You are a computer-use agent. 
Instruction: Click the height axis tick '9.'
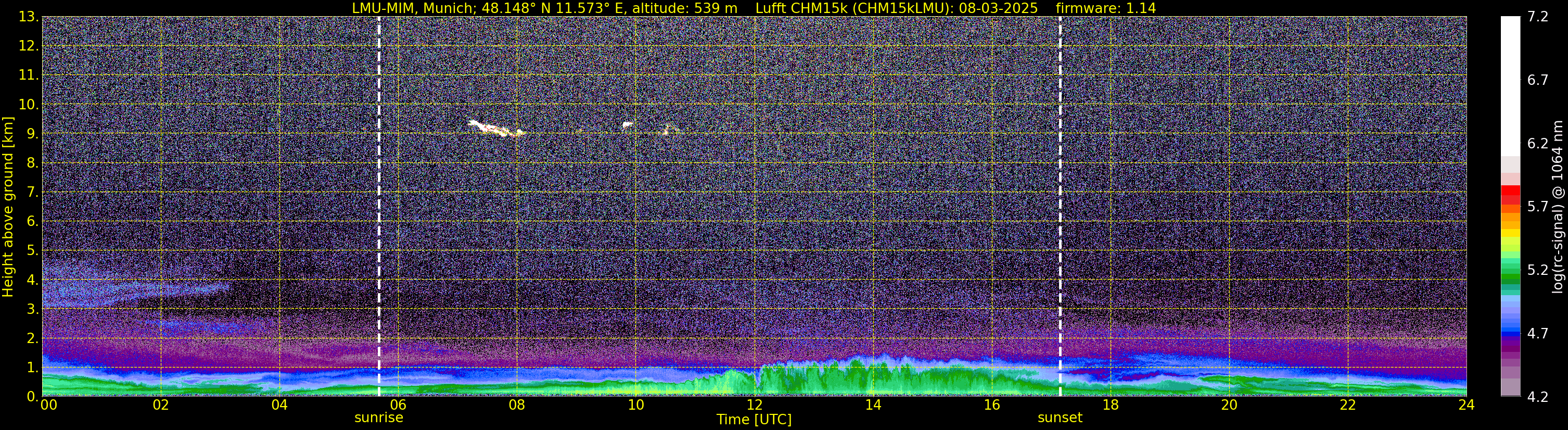click(33, 134)
